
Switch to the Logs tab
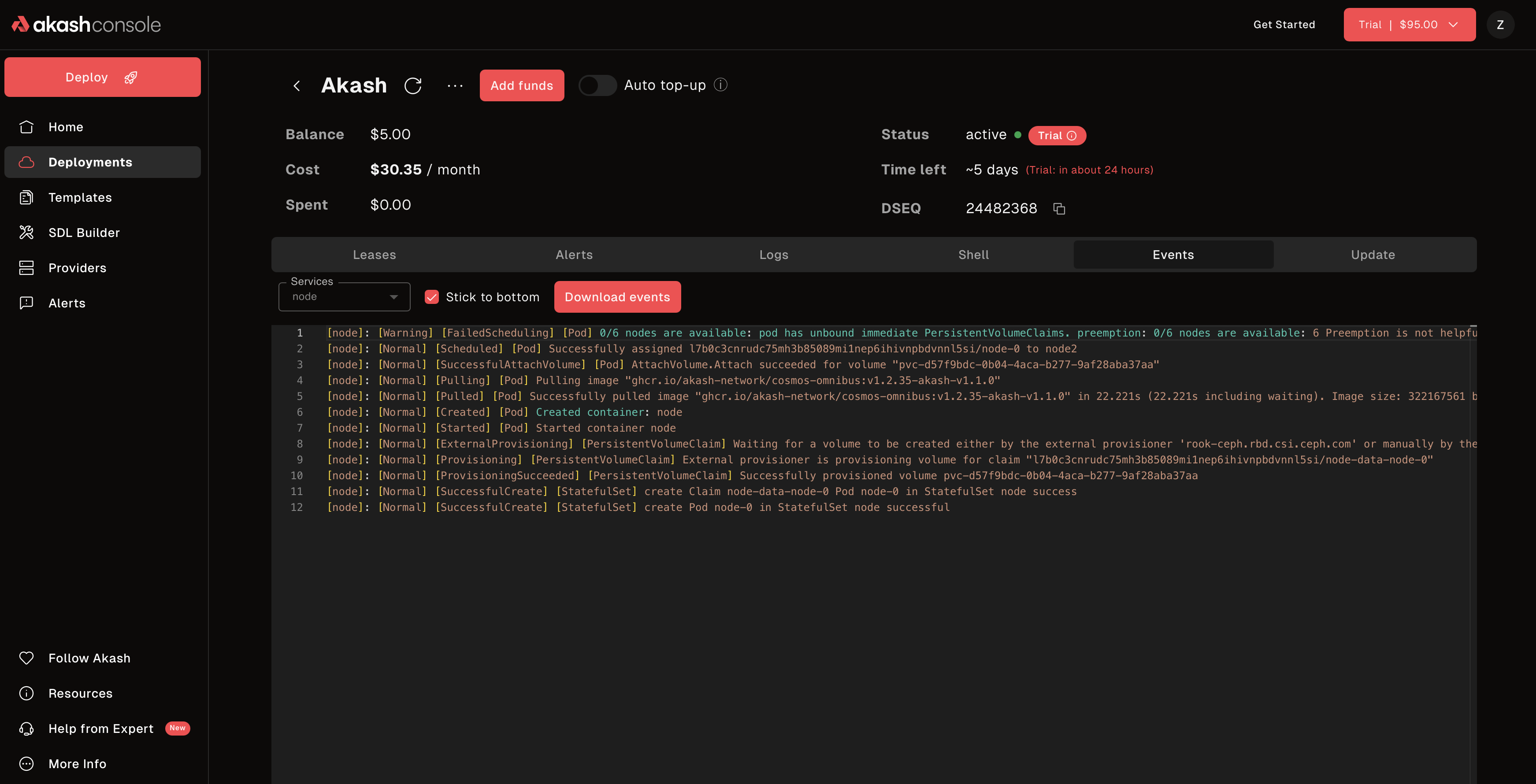pos(773,255)
